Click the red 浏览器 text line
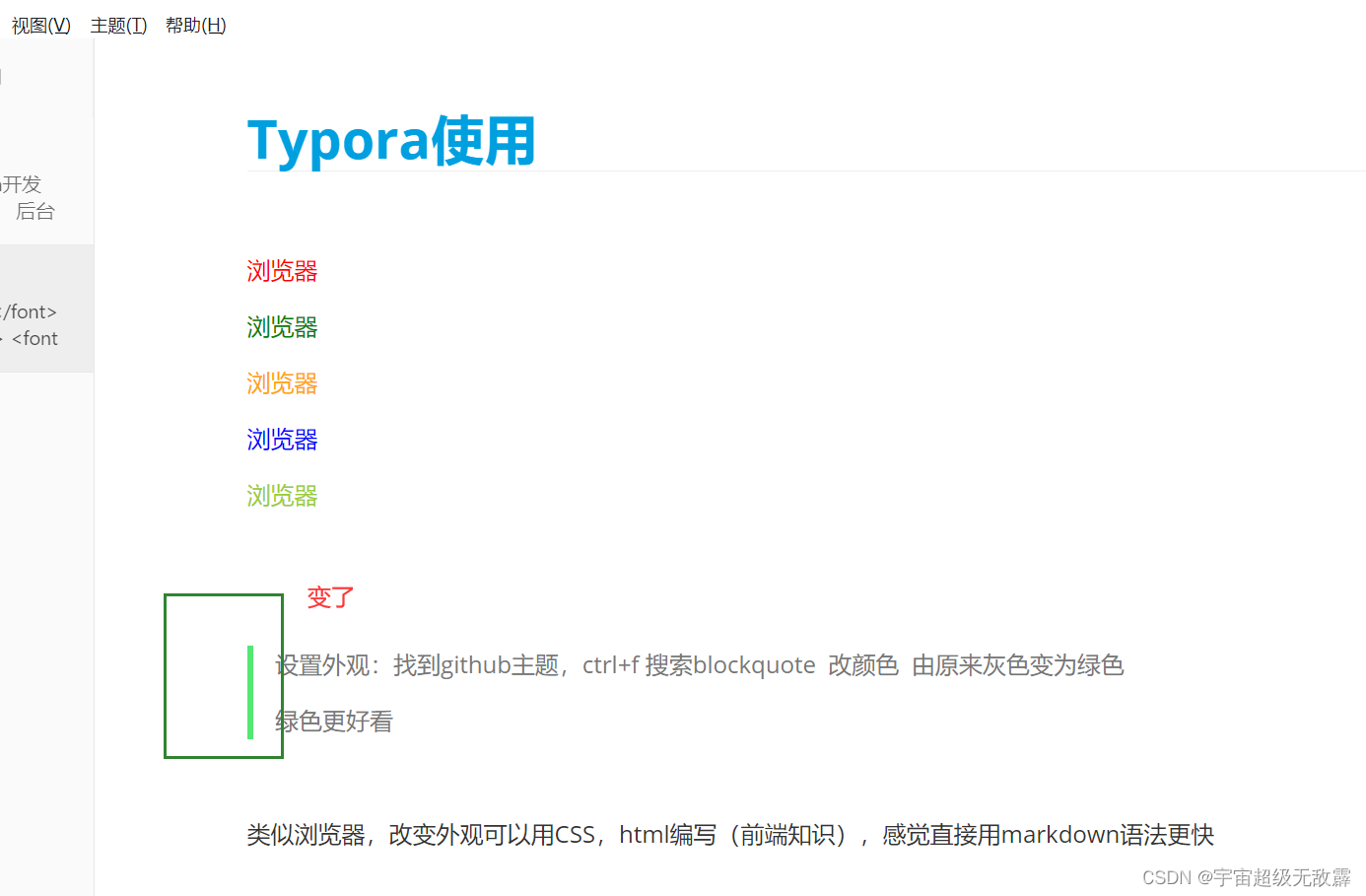The height and width of the screenshot is (896, 1366). coord(281,271)
